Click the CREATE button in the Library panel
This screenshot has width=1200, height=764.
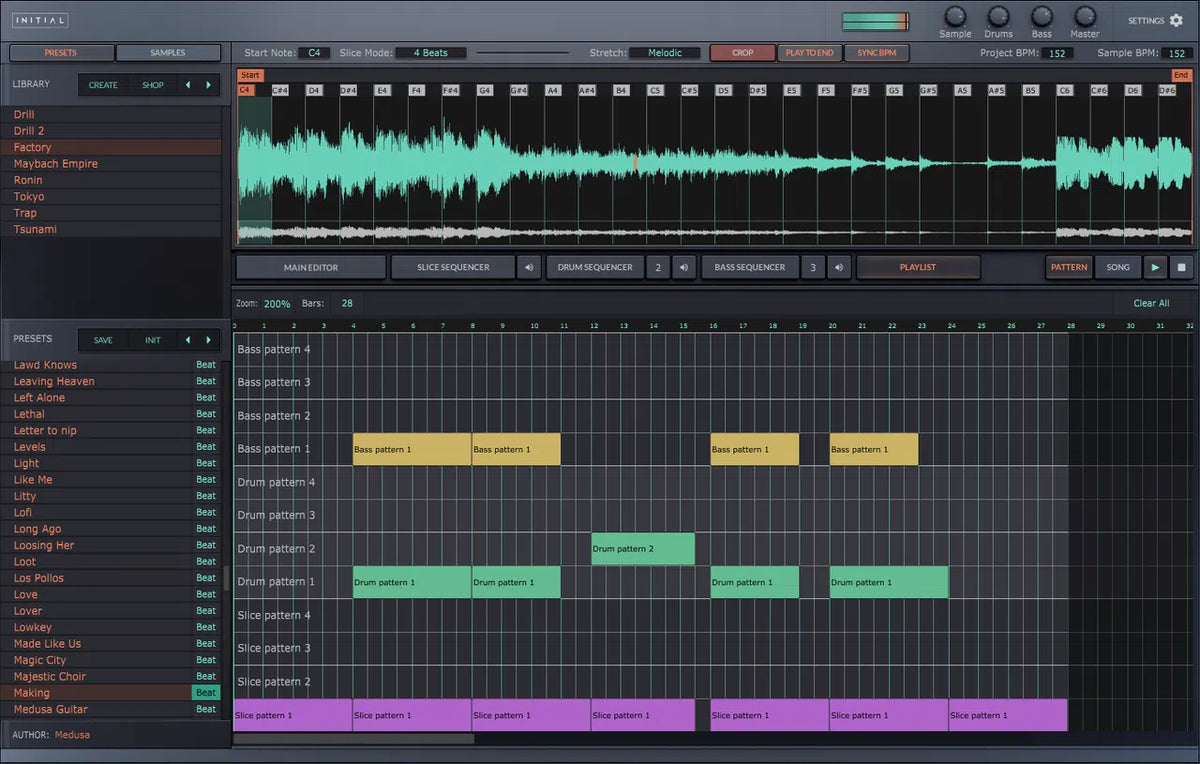click(102, 85)
